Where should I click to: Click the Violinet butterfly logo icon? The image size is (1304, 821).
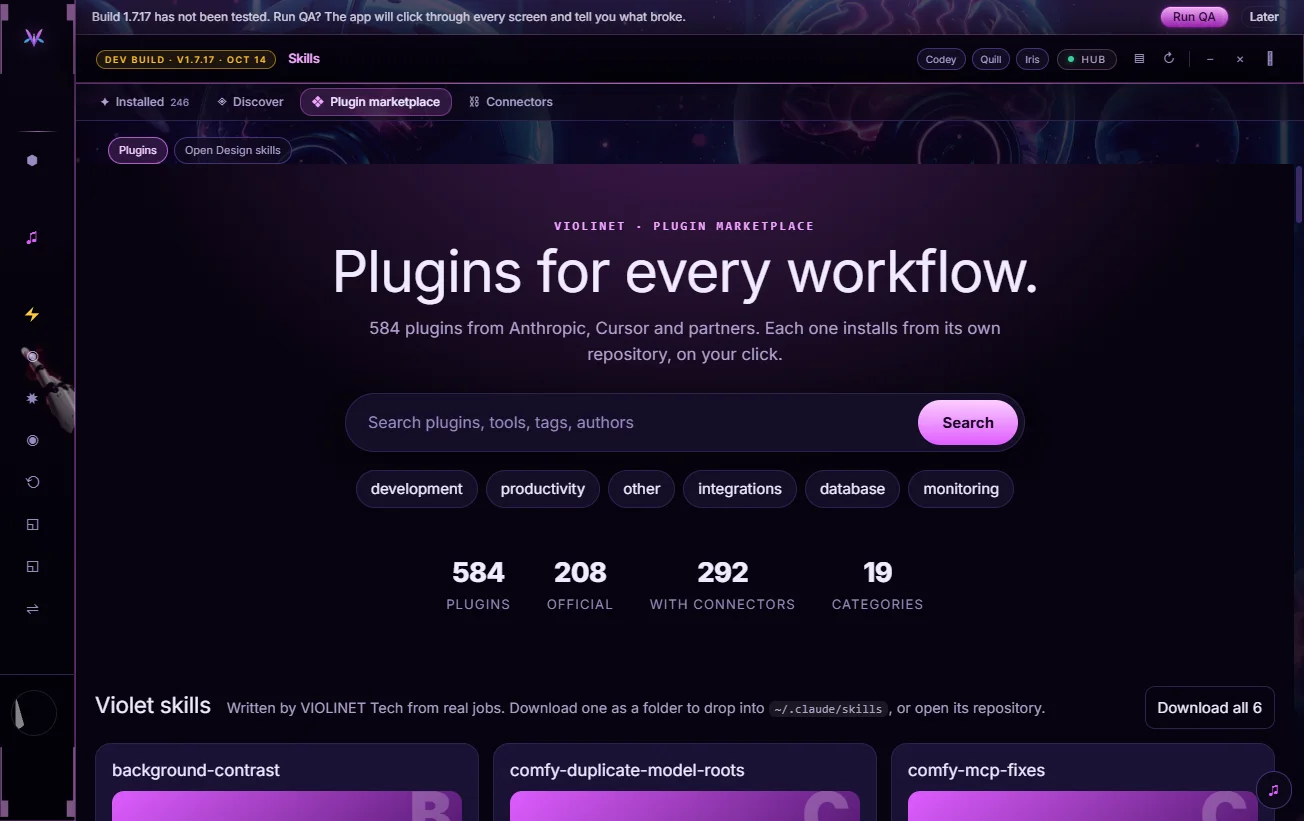click(x=34, y=37)
